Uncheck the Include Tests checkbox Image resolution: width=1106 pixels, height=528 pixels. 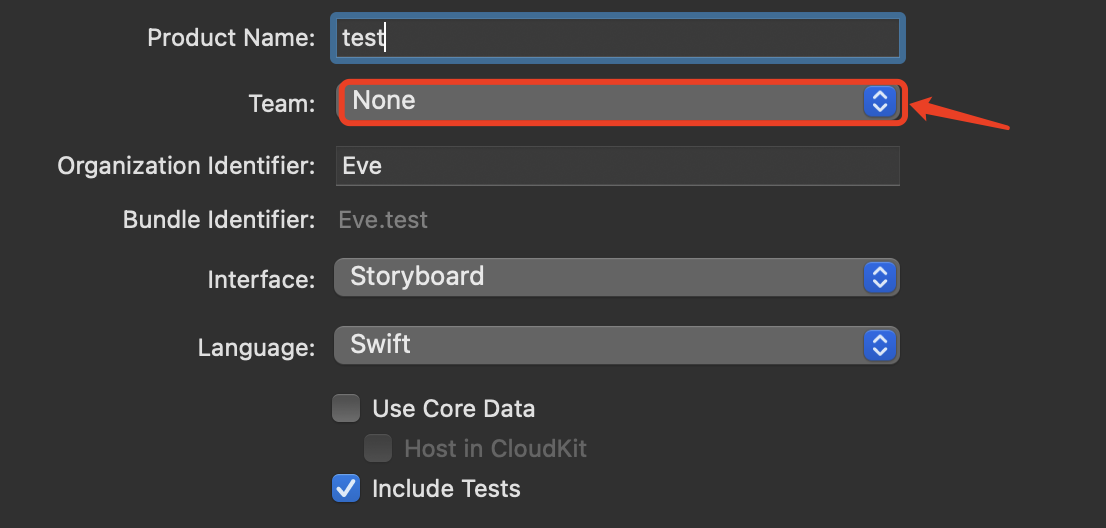[x=346, y=489]
